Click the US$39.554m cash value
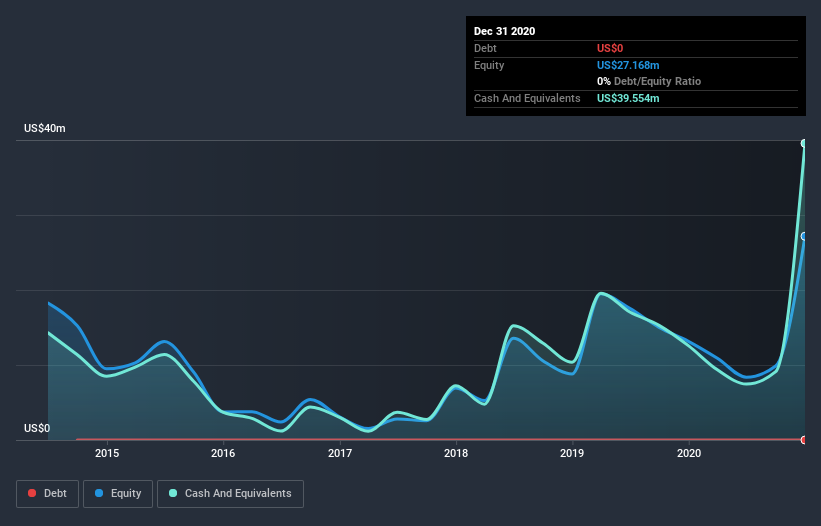 [x=628, y=98]
